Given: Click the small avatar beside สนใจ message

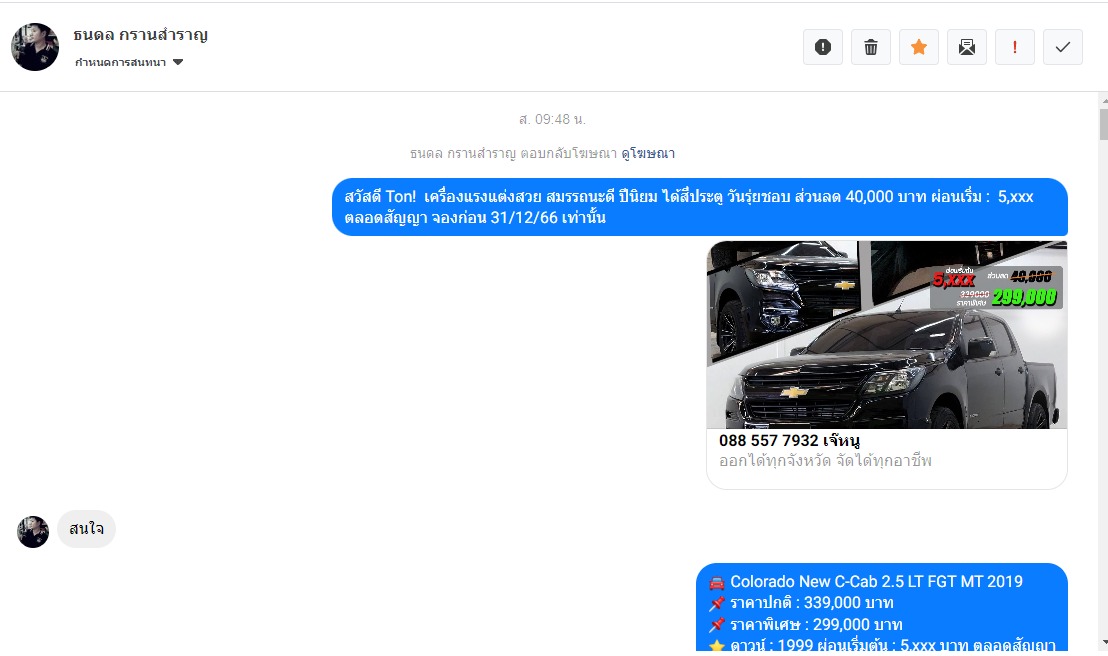Looking at the screenshot, I should pos(33,532).
